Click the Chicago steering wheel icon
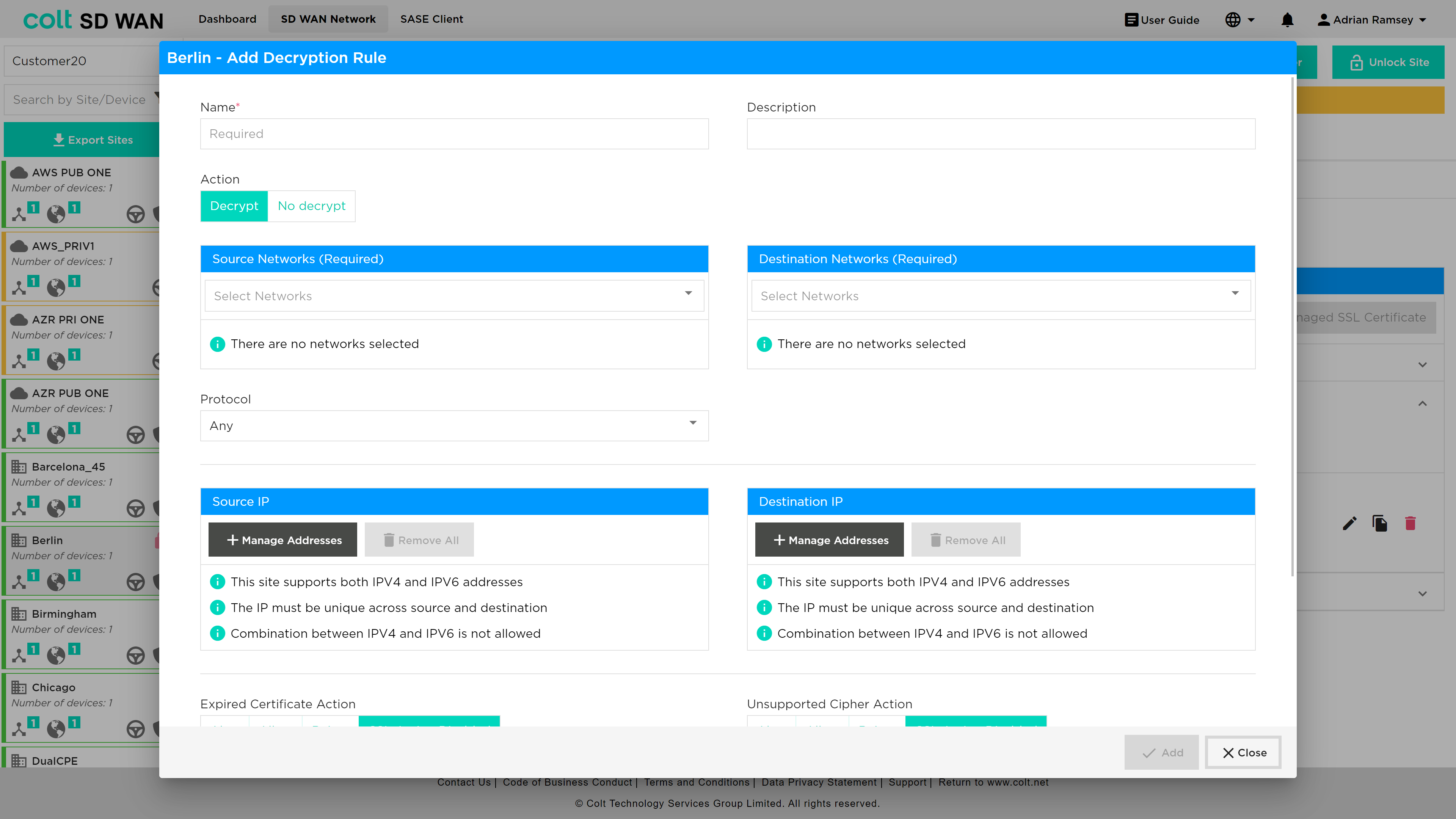 pyautogui.click(x=136, y=728)
